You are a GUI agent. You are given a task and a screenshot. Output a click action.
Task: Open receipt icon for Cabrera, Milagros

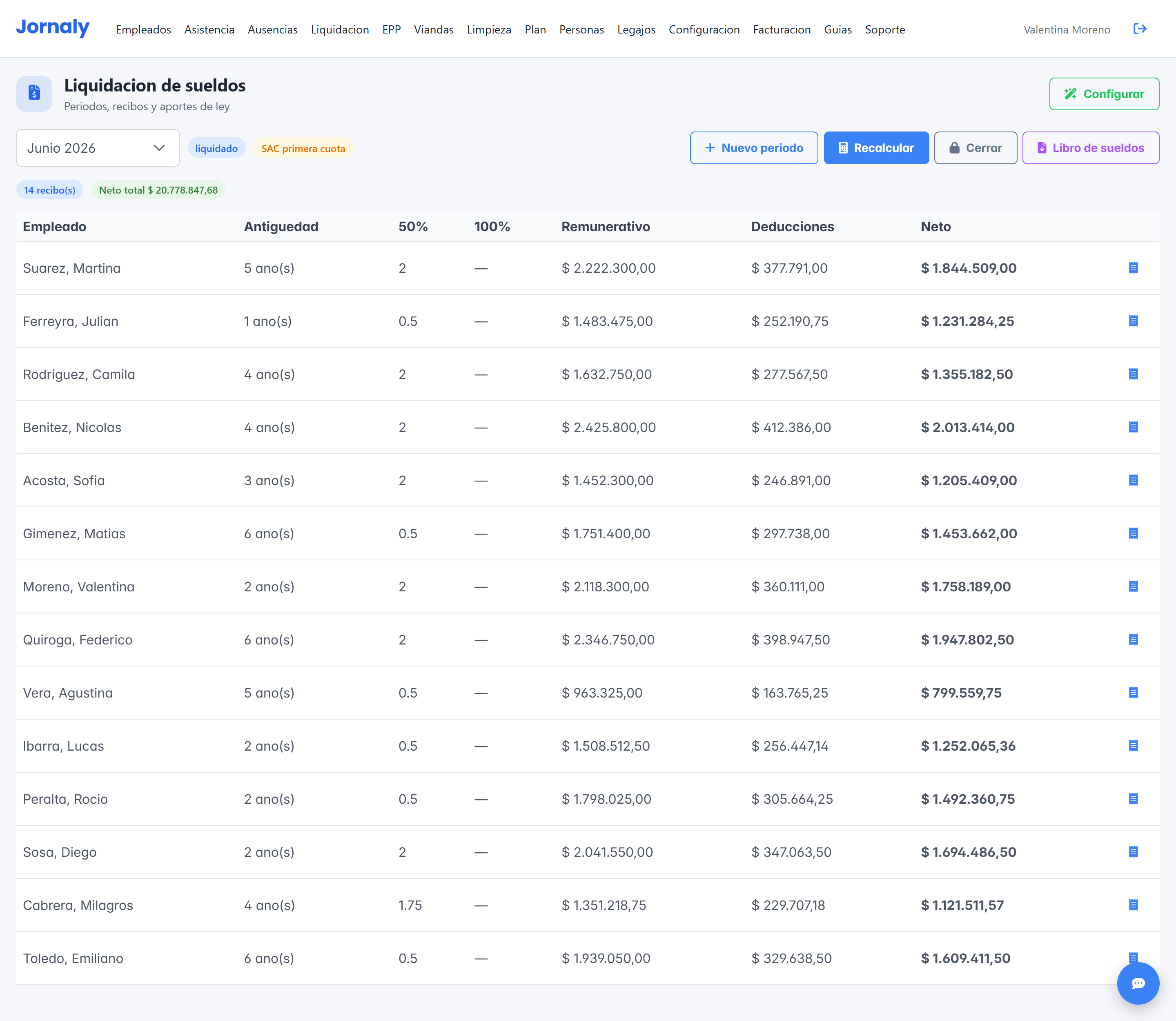[1133, 905]
